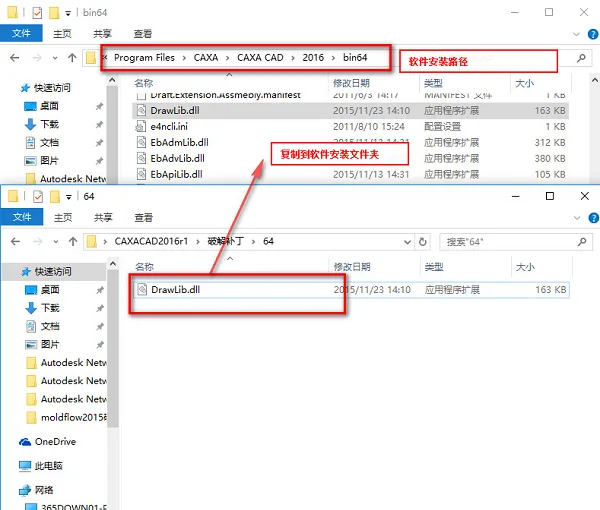Click 快速访问 in 64 window sidebar
600x510 pixels.
pyautogui.click(x=53, y=272)
